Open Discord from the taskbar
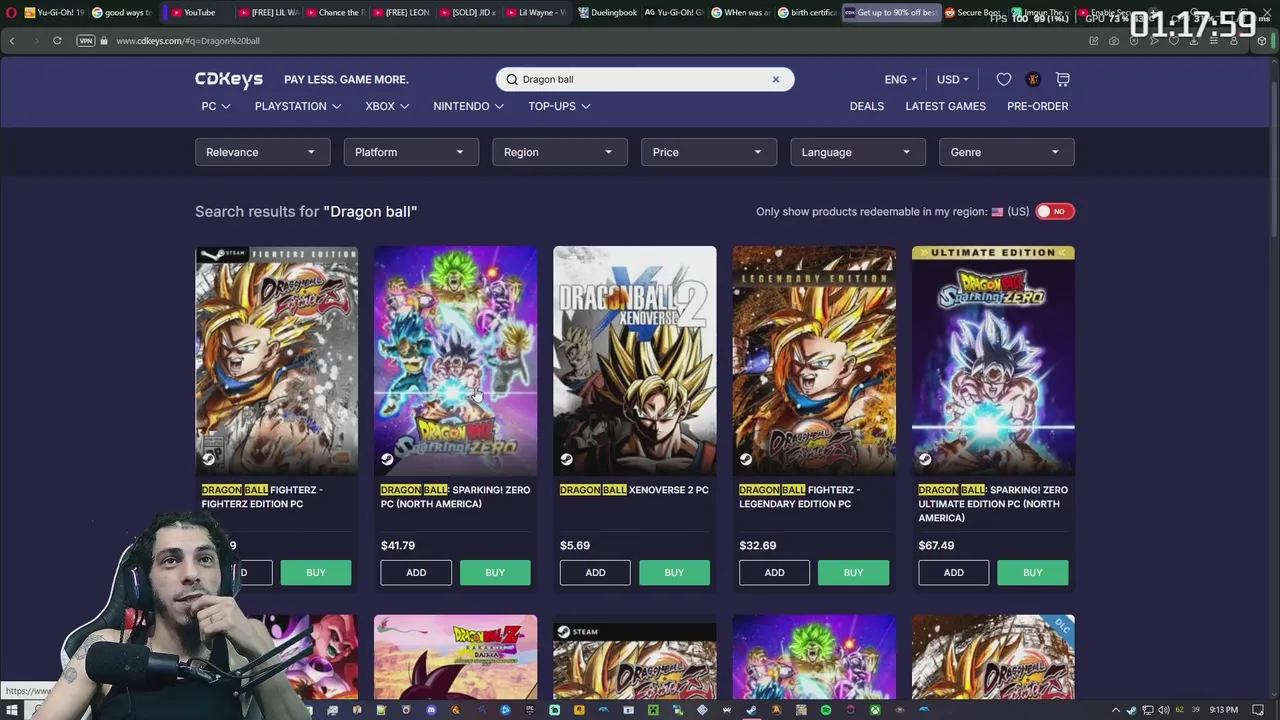This screenshot has width=1280, height=720. (x=431, y=710)
